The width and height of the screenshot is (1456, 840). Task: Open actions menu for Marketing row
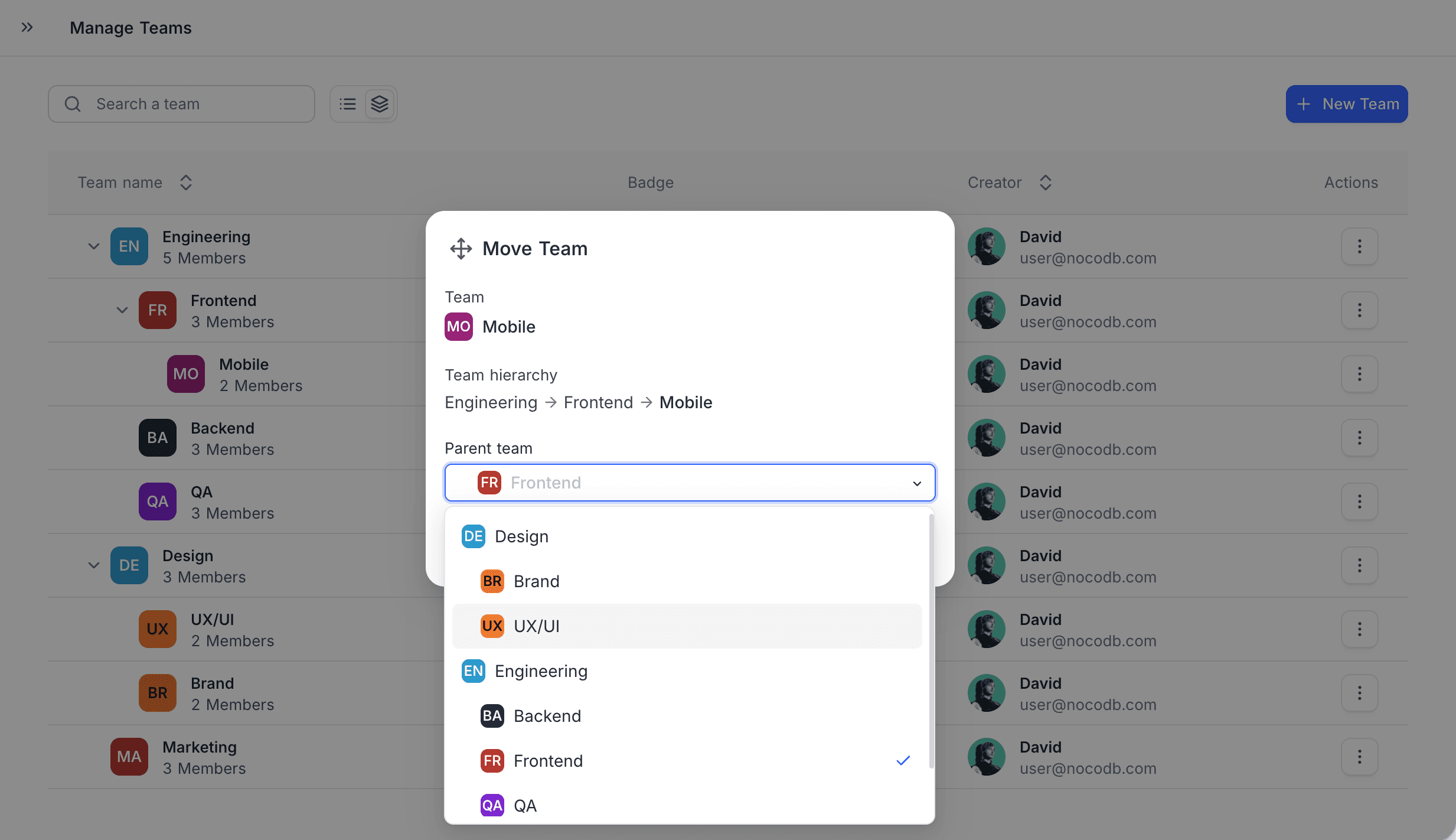click(x=1359, y=757)
